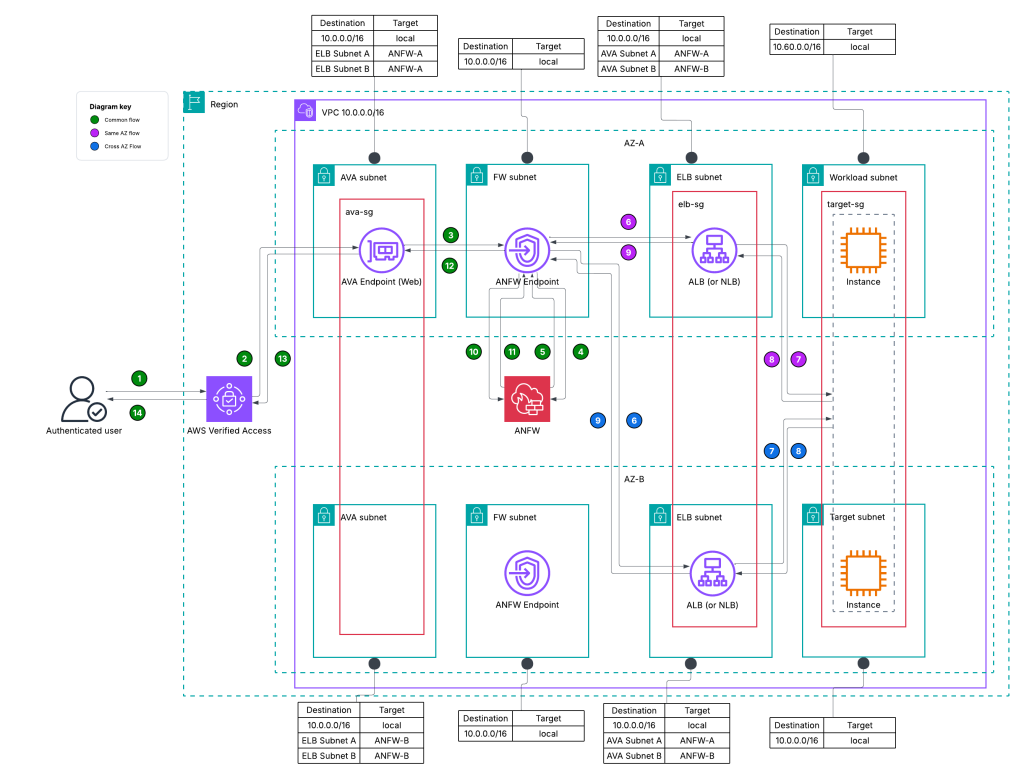1024x779 pixels.
Task: Click the green step 5 circle
Action: [x=543, y=352]
